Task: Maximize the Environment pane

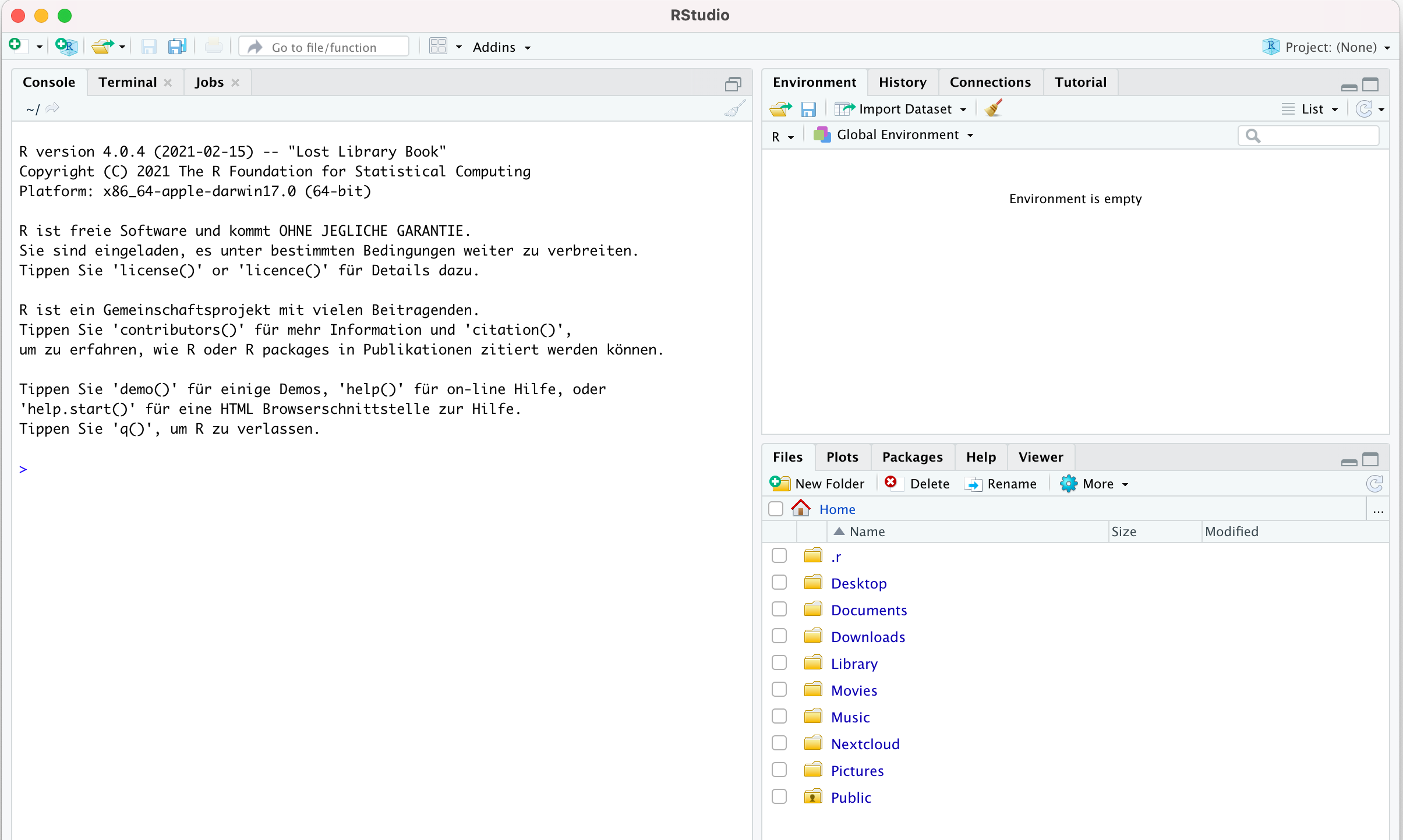Action: [x=1371, y=85]
